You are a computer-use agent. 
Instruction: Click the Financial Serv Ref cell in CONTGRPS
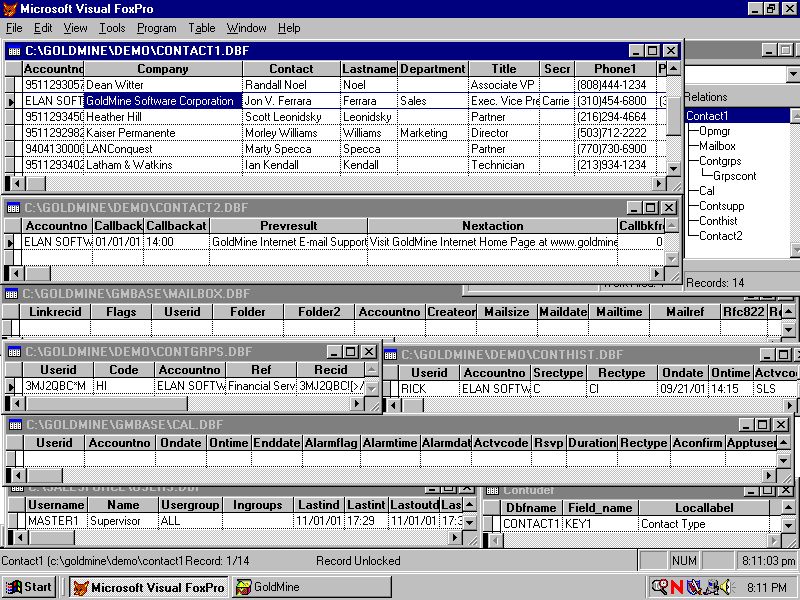tap(261, 386)
